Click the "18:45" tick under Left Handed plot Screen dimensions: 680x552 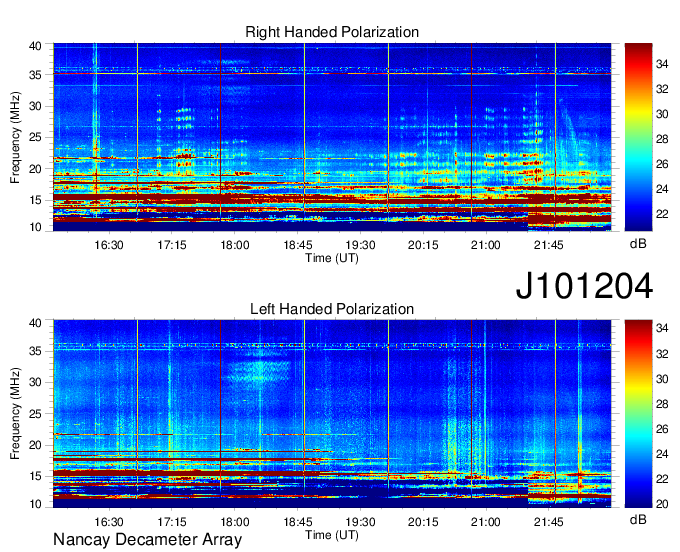coord(298,522)
